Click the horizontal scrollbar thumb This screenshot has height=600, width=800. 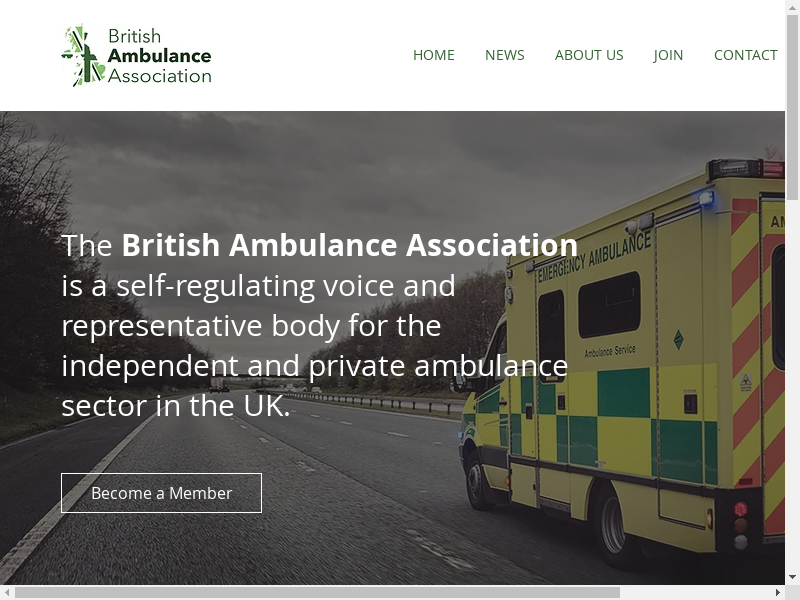pos(317,592)
